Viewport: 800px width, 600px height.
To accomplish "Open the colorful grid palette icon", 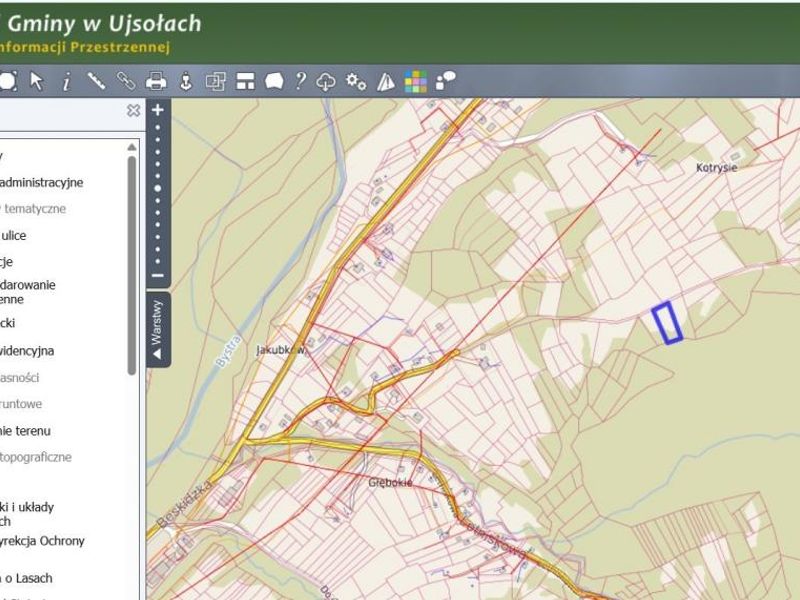I will pyautogui.click(x=416, y=82).
